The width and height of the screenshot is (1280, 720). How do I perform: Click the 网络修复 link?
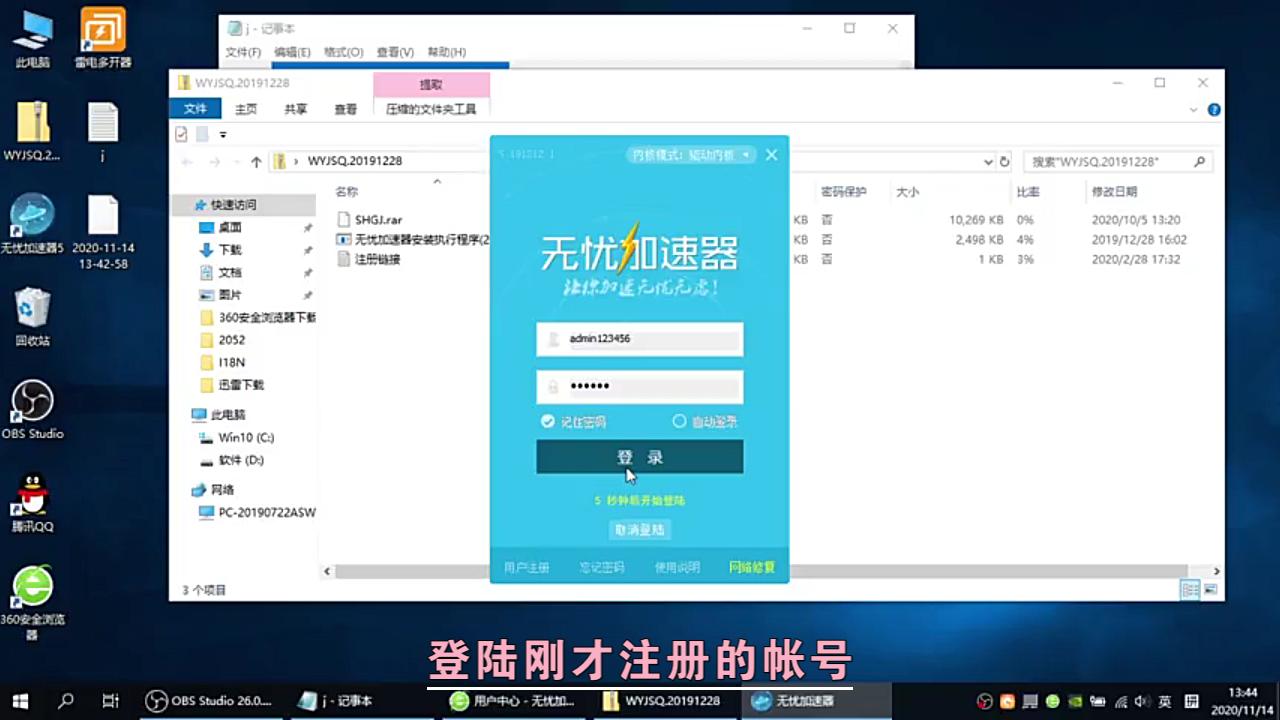pos(752,567)
